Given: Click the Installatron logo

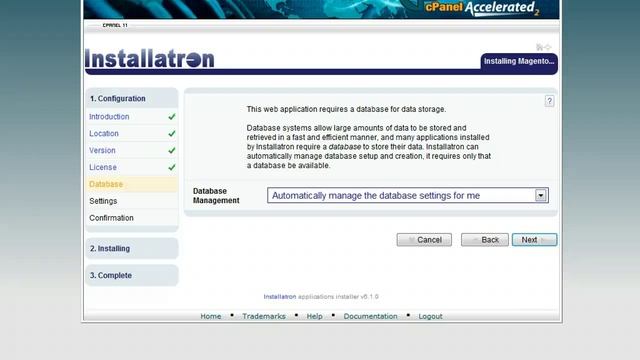Looking at the screenshot, I should (149, 59).
